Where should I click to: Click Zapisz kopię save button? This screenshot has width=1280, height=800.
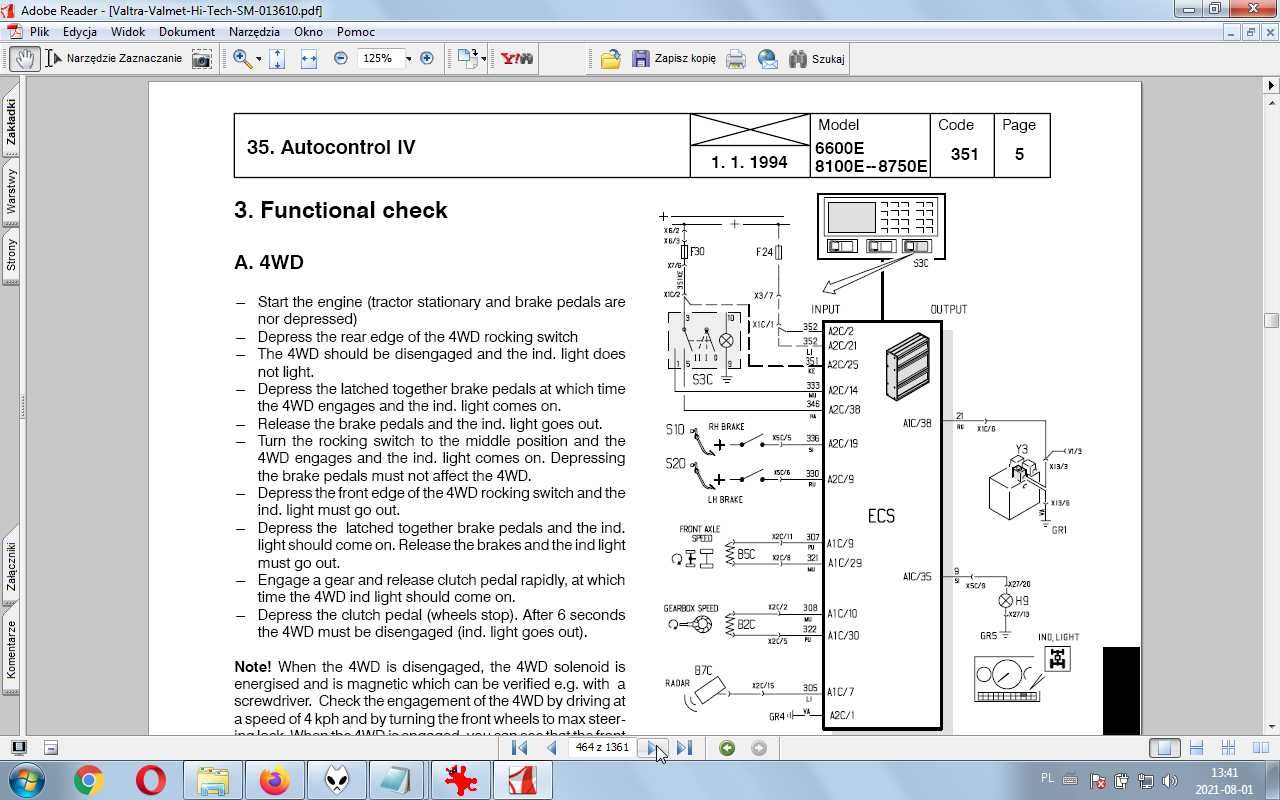674,59
